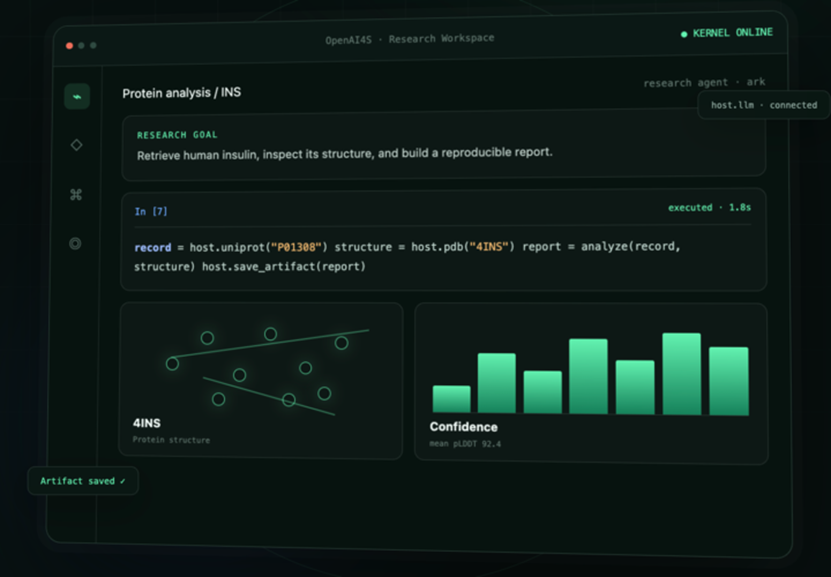Click the command-key sidebar icon
The image size is (831, 577).
pyautogui.click(x=76, y=194)
